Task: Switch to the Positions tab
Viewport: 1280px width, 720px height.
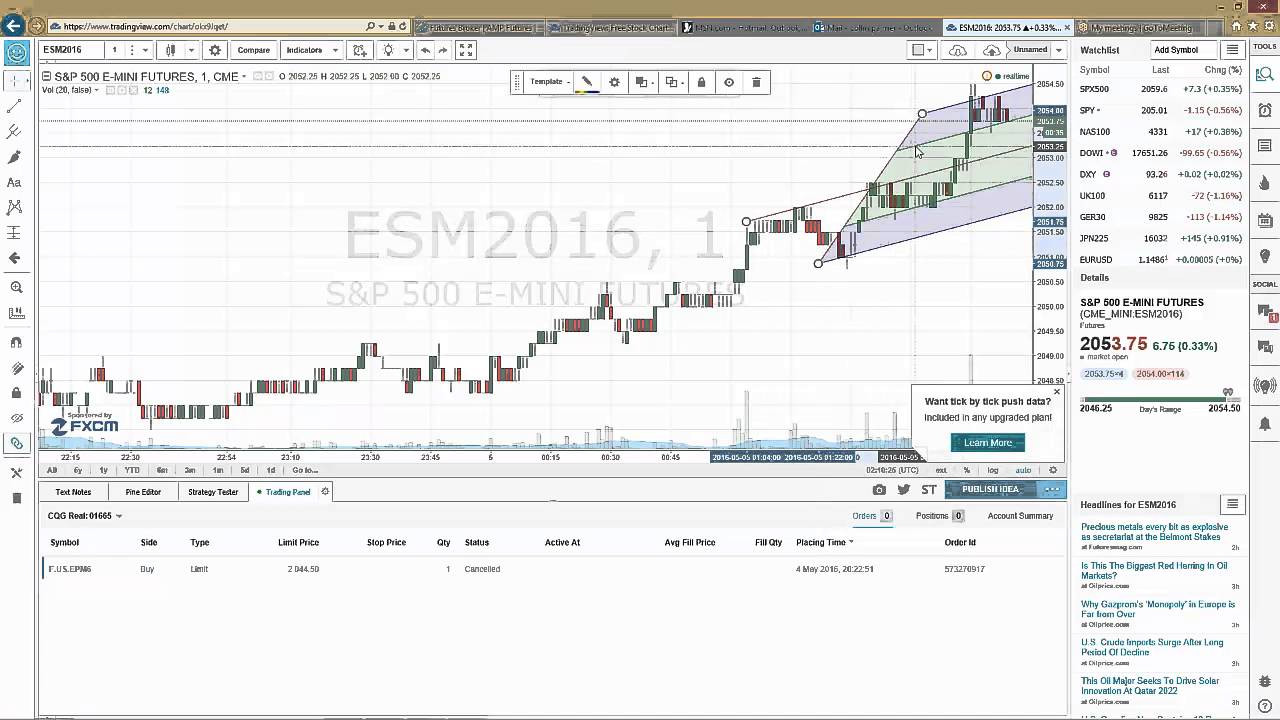Action: pyautogui.click(x=939, y=516)
